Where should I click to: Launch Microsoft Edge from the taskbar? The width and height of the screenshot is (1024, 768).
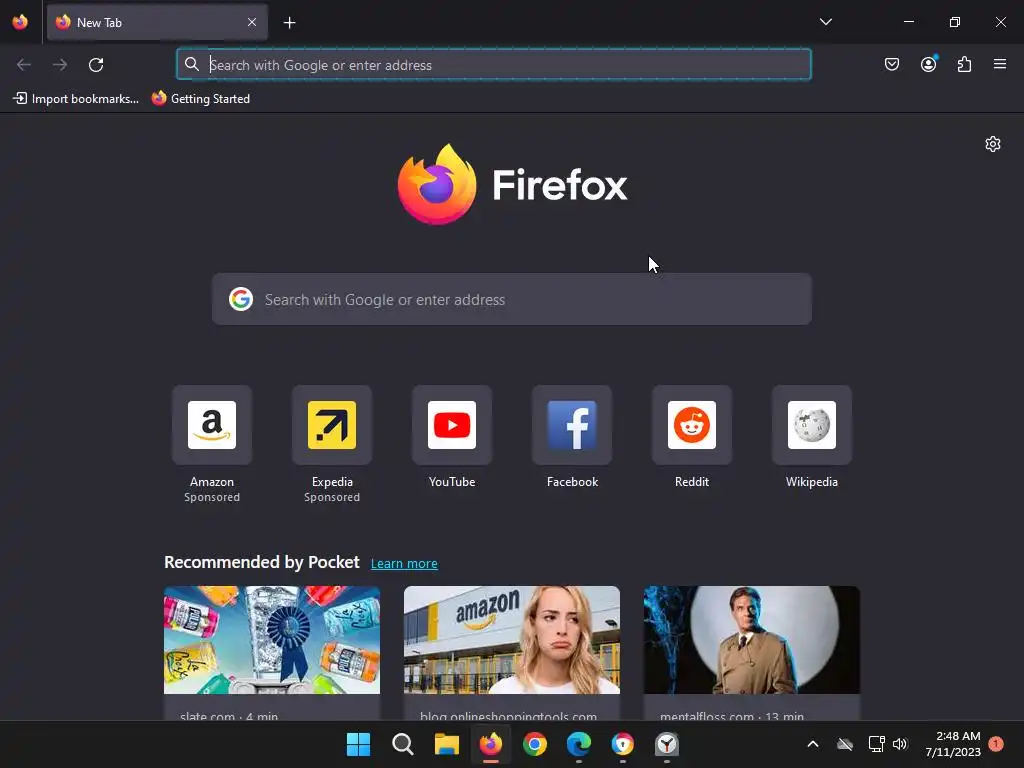click(579, 744)
